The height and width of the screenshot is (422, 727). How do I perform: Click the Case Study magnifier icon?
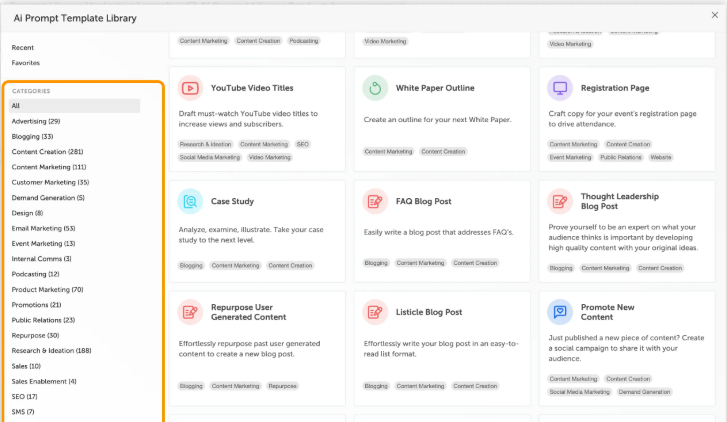(x=190, y=201)
